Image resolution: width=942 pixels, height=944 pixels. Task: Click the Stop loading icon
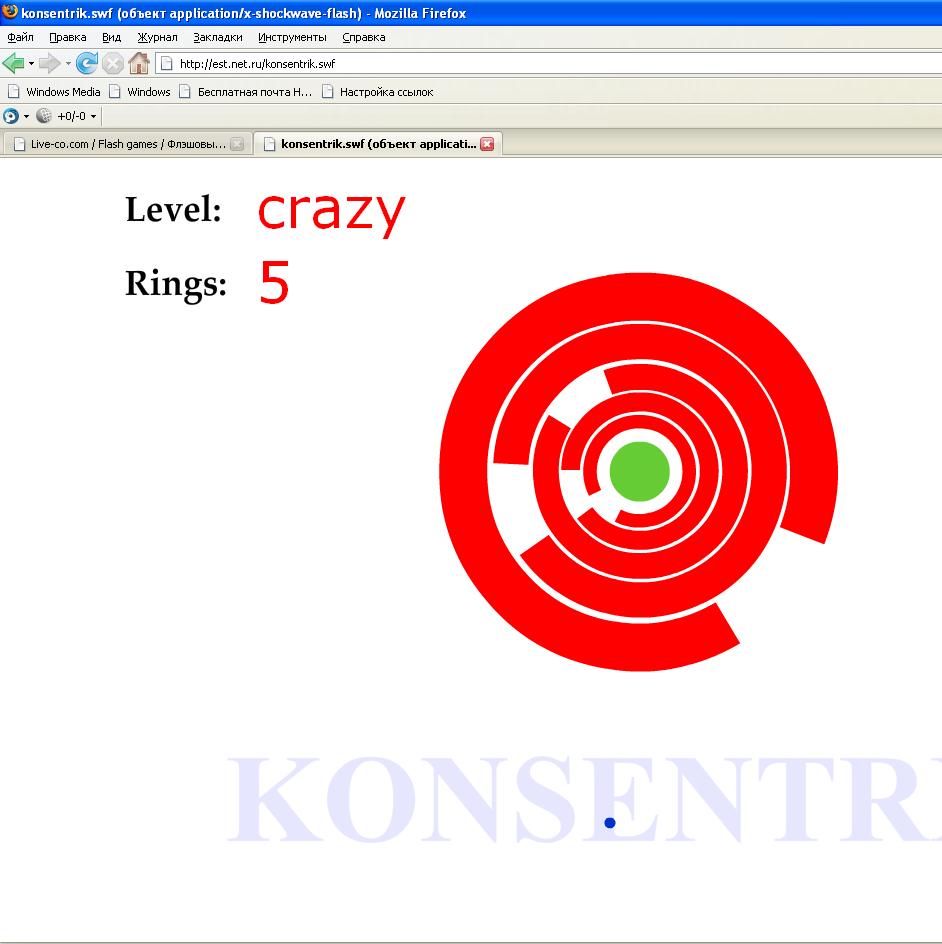coord(113,64)
